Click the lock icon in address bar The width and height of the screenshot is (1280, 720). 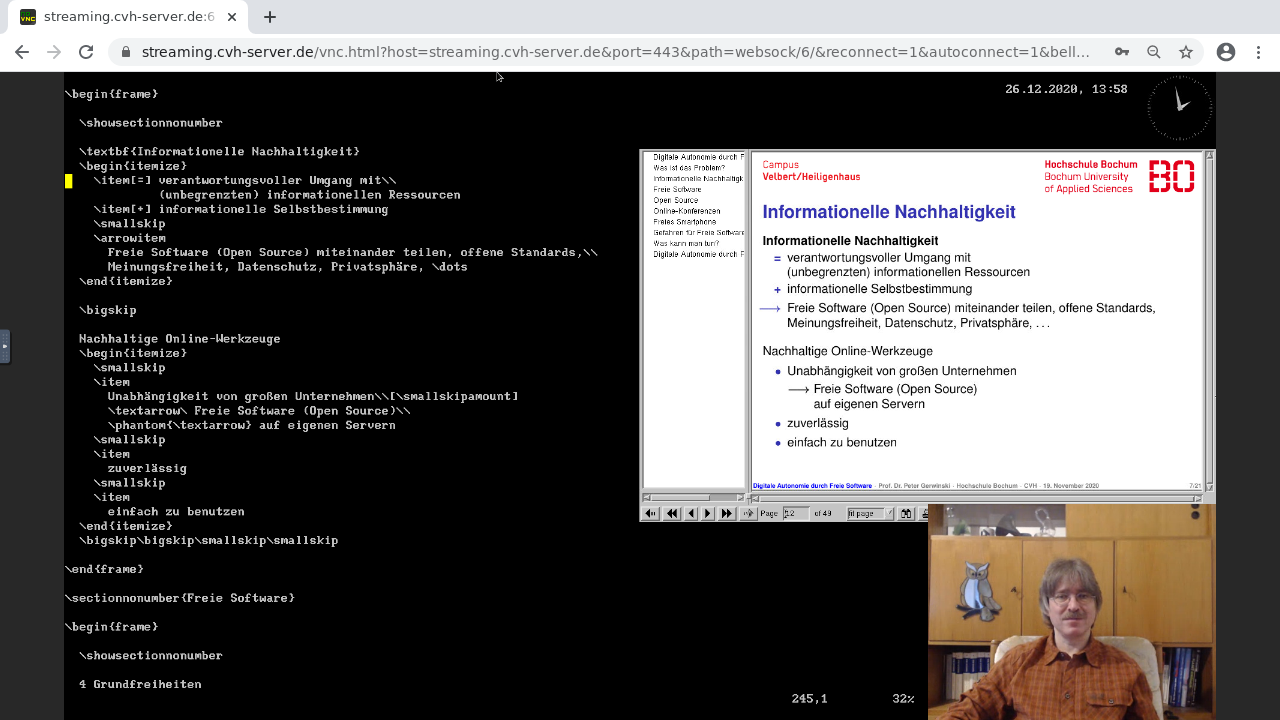tap(125, 52)
